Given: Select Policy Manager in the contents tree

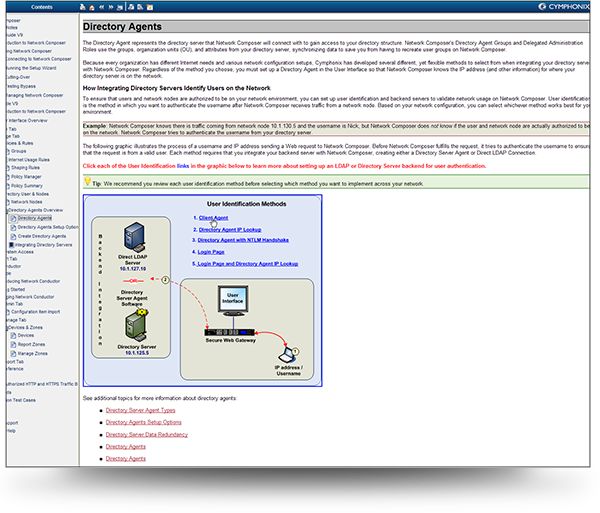Looking at the screenshot, I should point(26,177).
